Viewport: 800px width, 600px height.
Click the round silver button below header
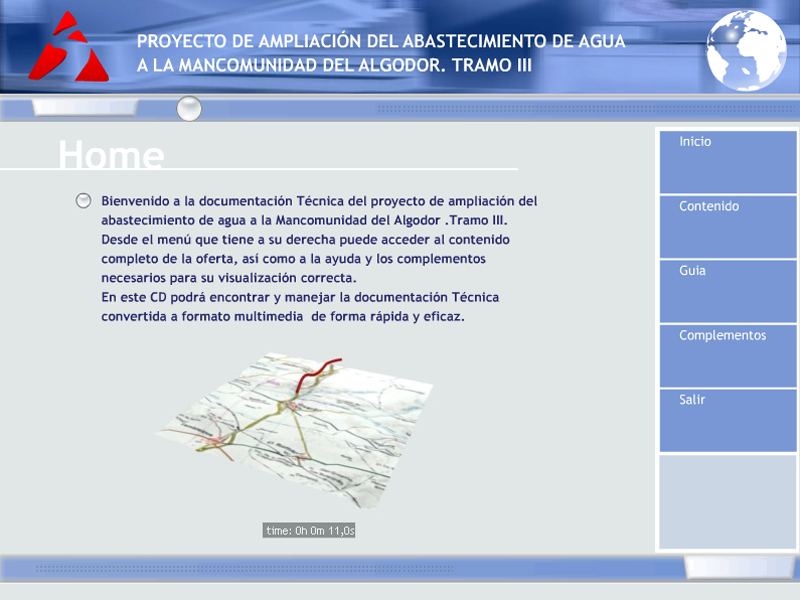pos(189,109)
